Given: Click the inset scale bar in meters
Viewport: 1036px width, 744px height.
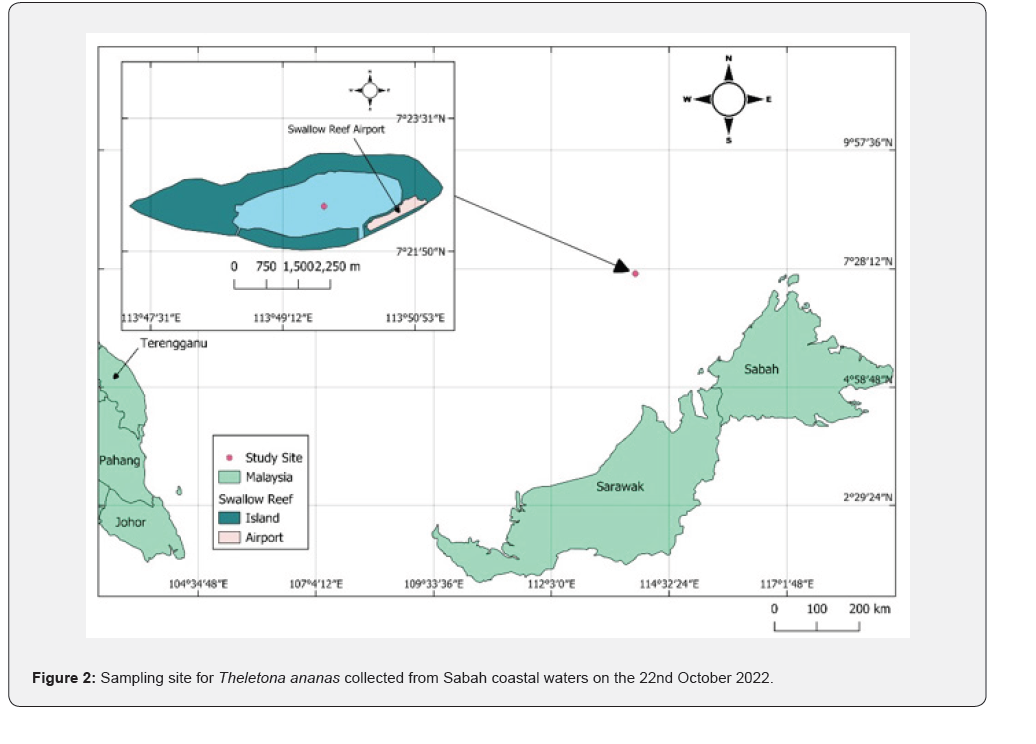Looking at the screenshot, I should [x=282, y=283].
